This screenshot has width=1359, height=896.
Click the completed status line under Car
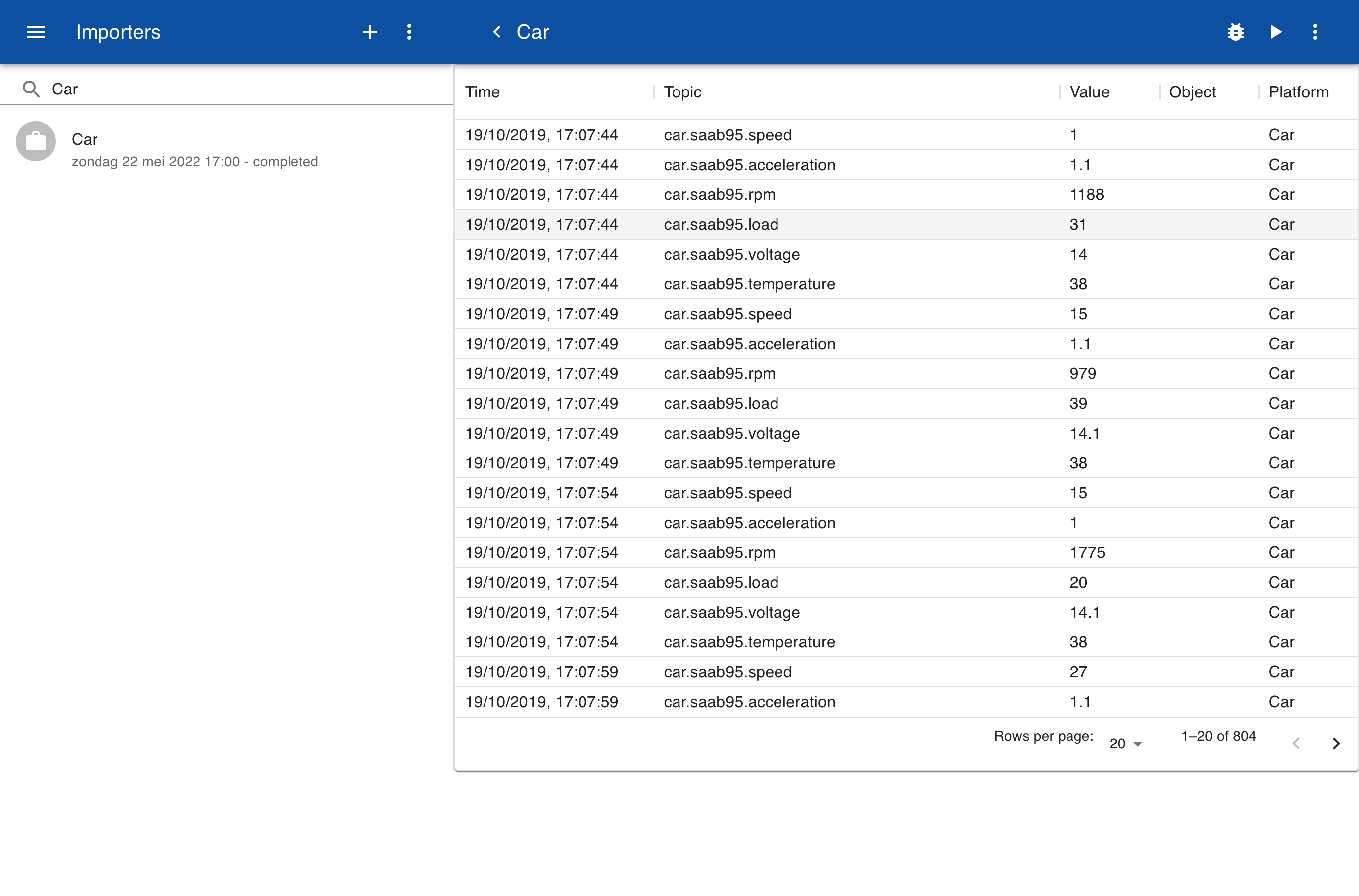(194, 162)
